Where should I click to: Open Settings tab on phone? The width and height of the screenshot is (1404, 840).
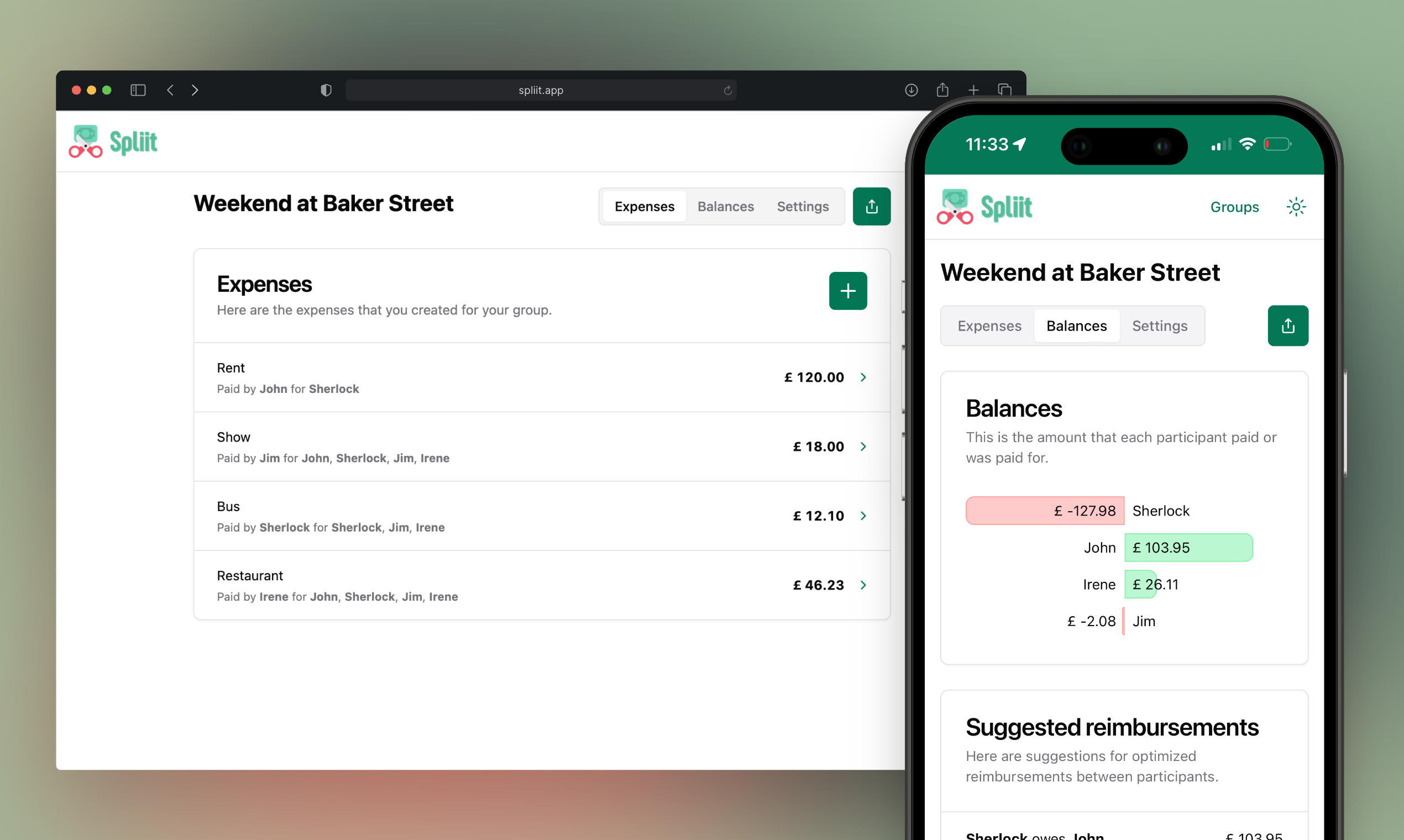pyautogui.click(x=1160, y=326)
